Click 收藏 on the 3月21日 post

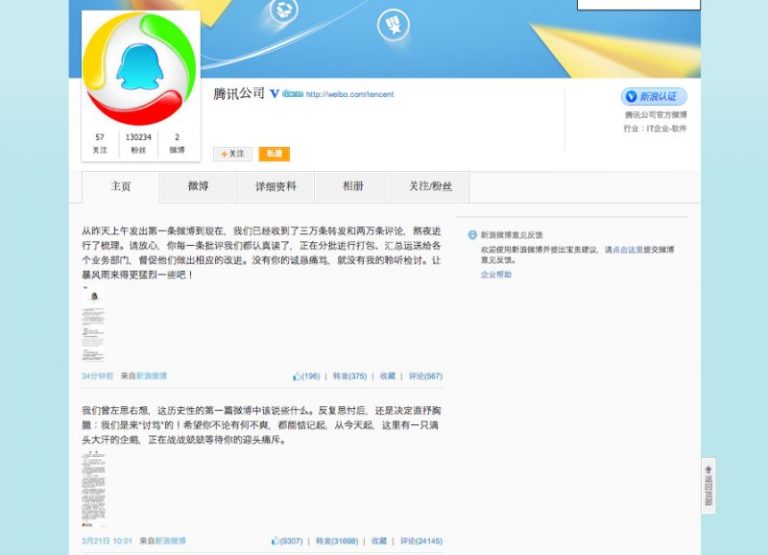pos(379,541)
